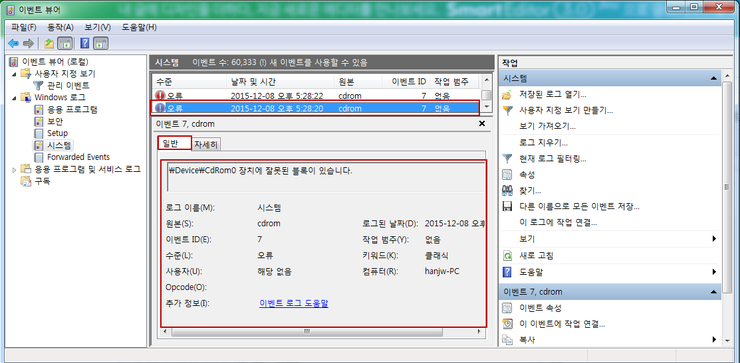The image size is (740, 363).
Task: Collapse the 사용자 지정 보기 tree node
Action: (x=14, y=74)
